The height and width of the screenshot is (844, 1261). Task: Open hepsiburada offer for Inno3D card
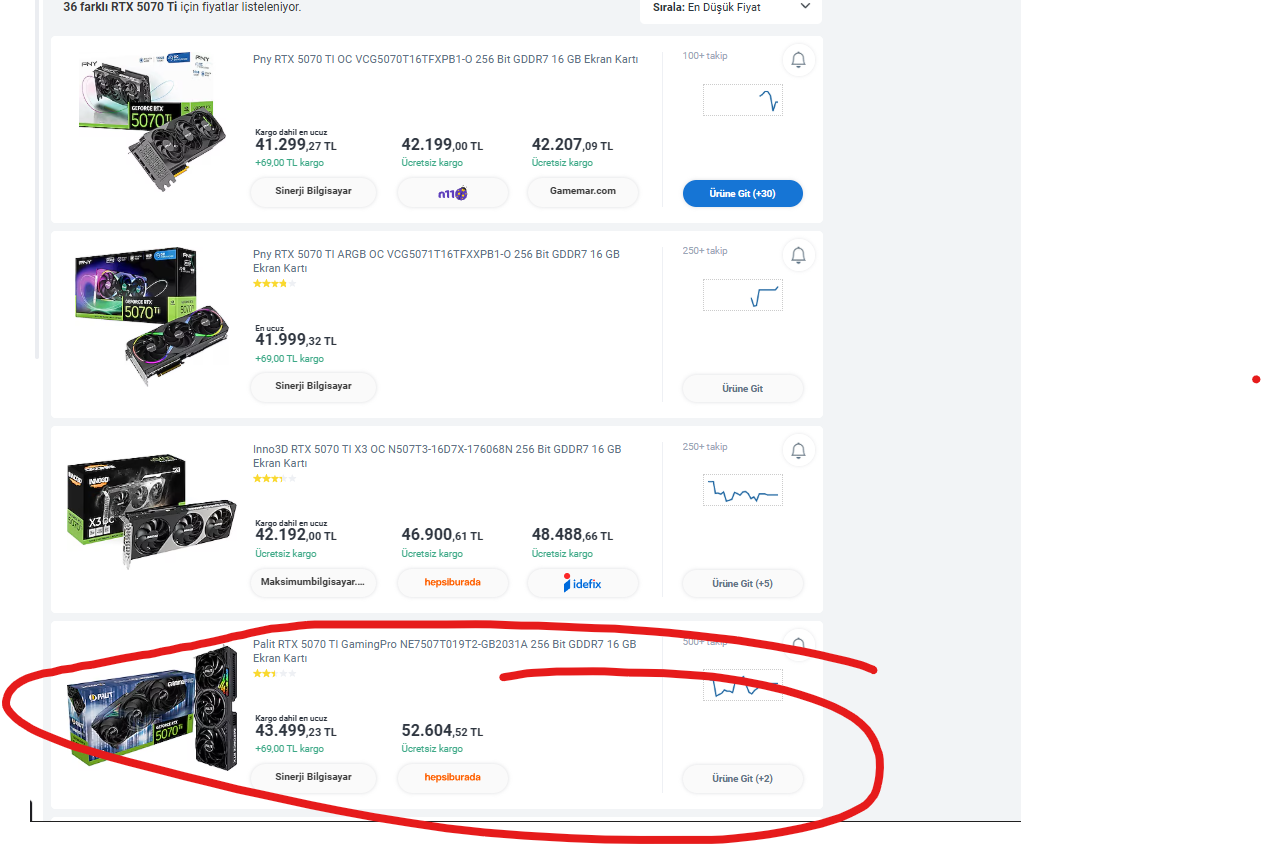pos(453,582)
